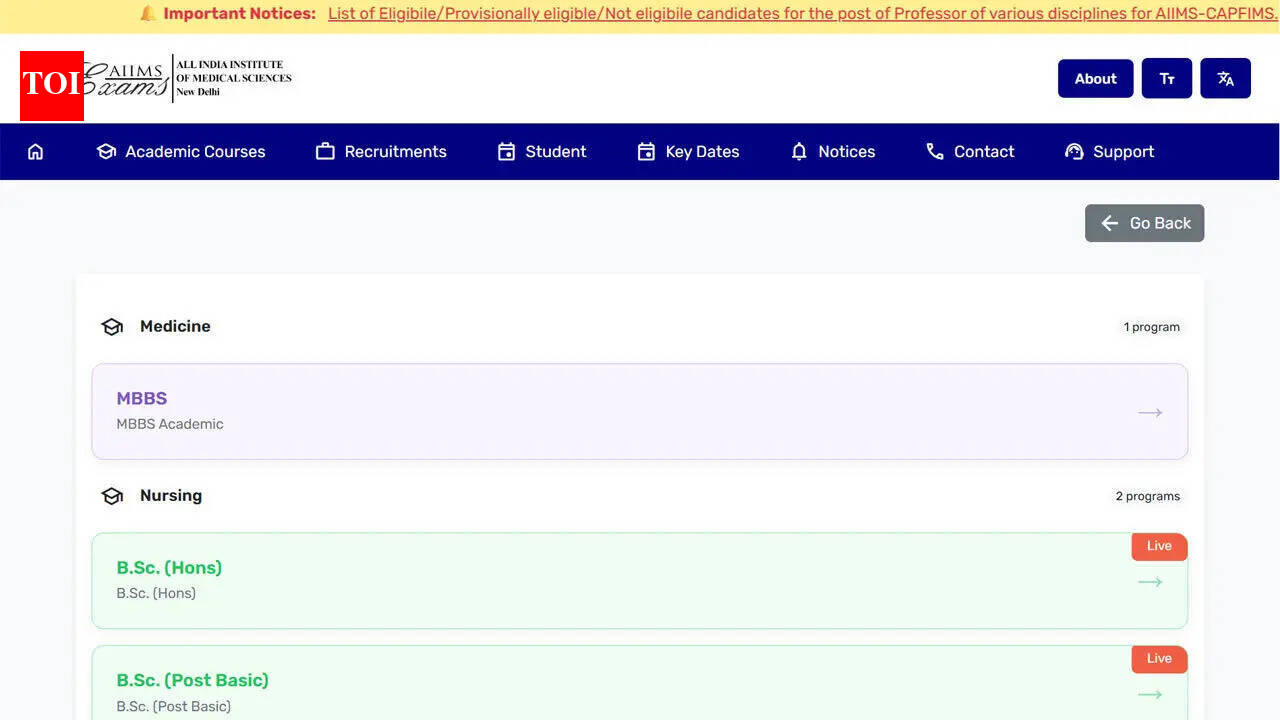1280x720 pixels.
Task: Click the bell icon in important notices banner
Action: tap(148, 14)
